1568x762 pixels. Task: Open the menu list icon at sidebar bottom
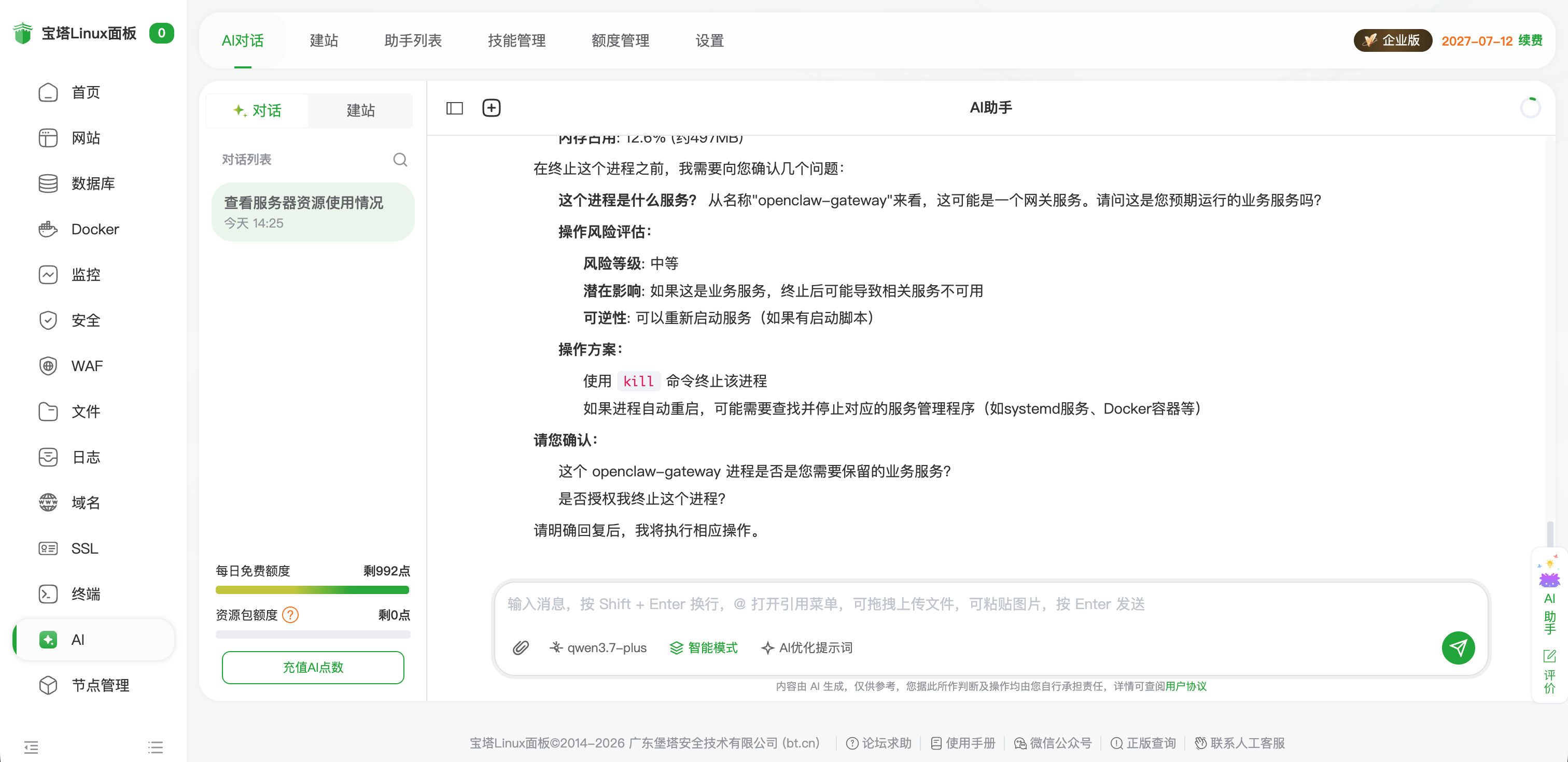pyautogui.click(x=155, y=747)
